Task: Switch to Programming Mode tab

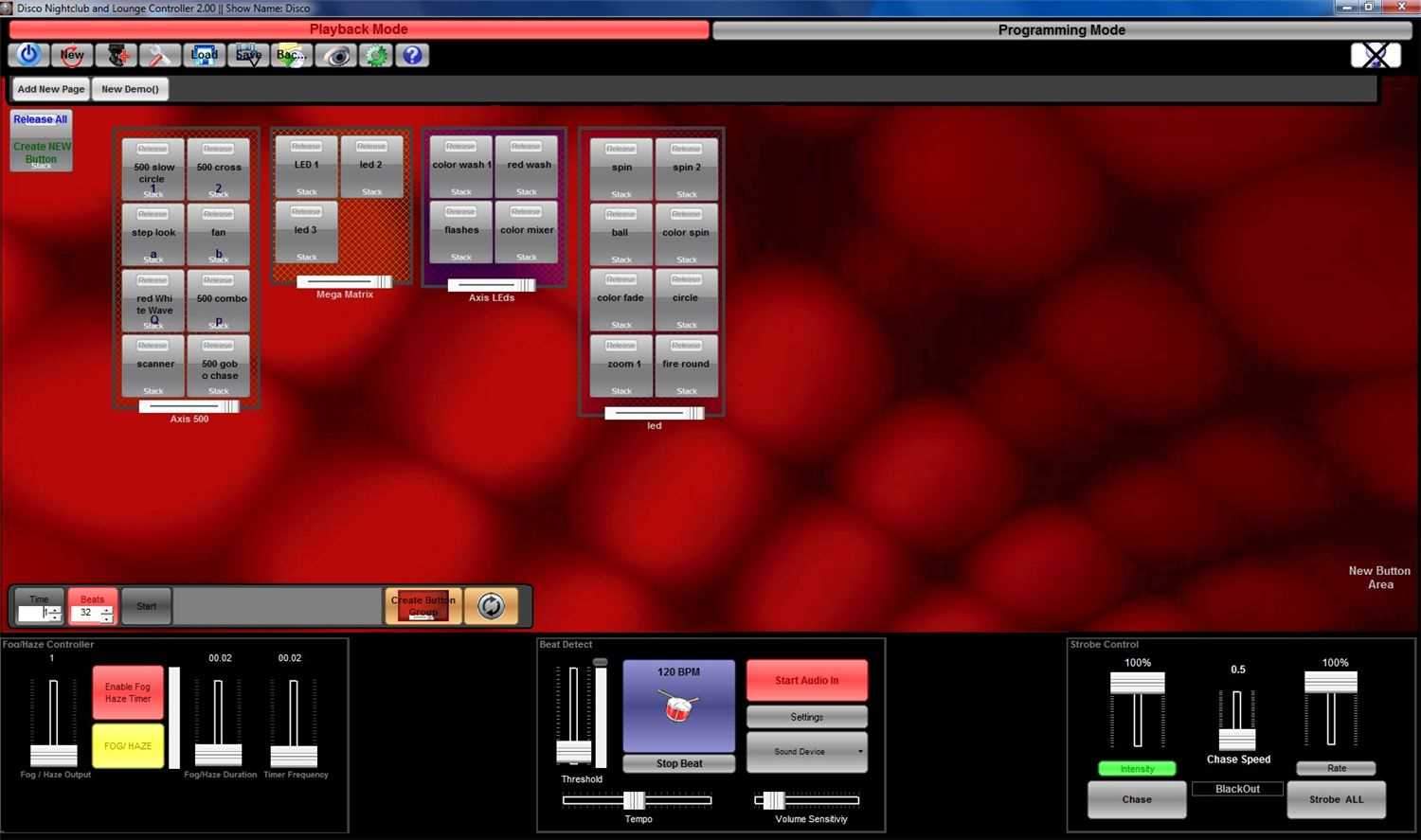Action: (1060, 29)
